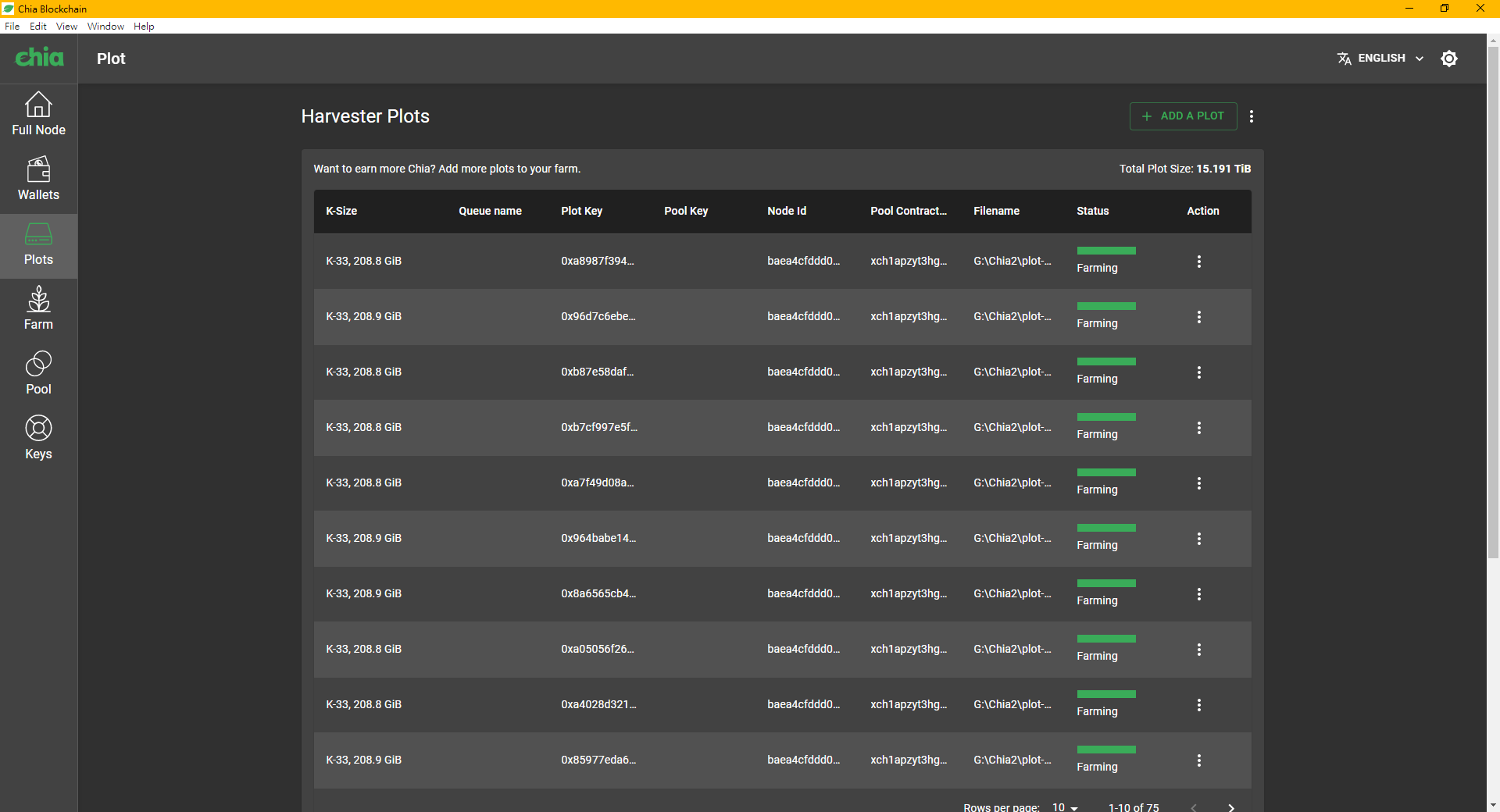This screenshot has height=812, width=1500.
Task: Open action menu for plot 0xa7f49d08a
Action: [x=1199, y=483]
